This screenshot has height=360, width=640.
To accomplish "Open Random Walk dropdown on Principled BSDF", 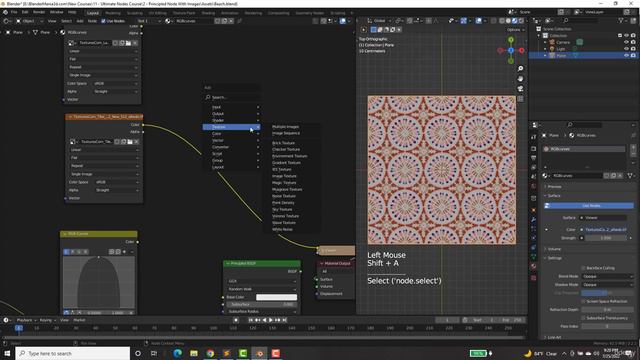I will coord(262,289).
